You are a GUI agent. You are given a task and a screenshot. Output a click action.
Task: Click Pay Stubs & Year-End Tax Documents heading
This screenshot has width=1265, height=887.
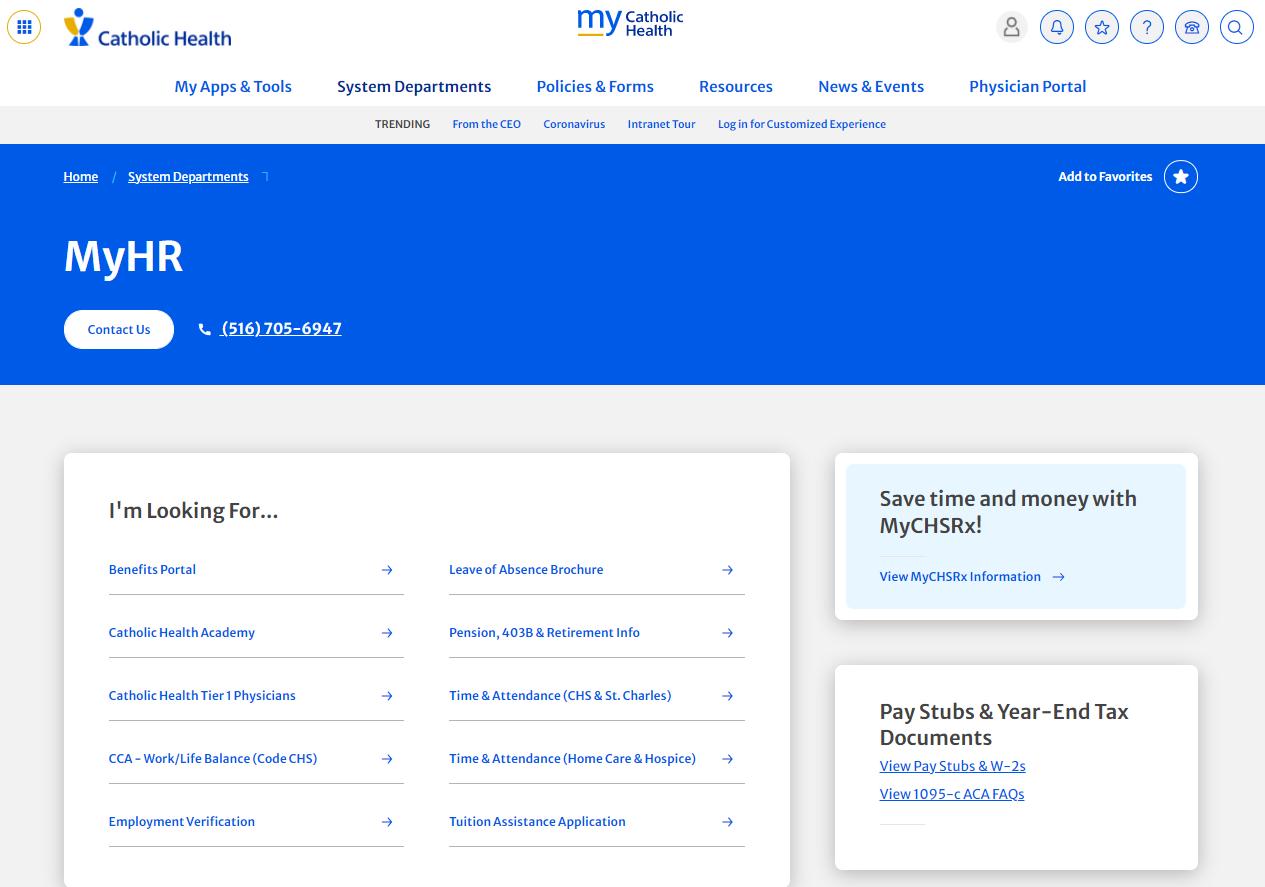tap(1004, 725)
